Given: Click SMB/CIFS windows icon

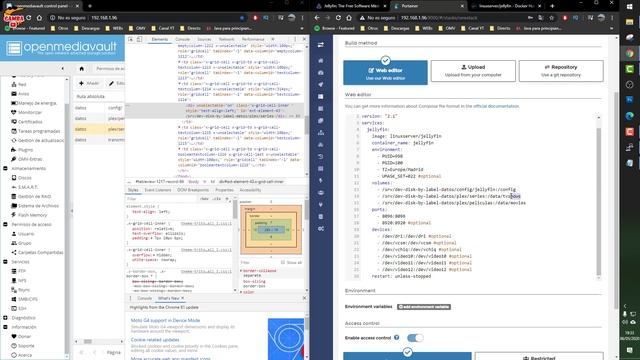Looking at the screenshot, I should [x=14, y=299].
